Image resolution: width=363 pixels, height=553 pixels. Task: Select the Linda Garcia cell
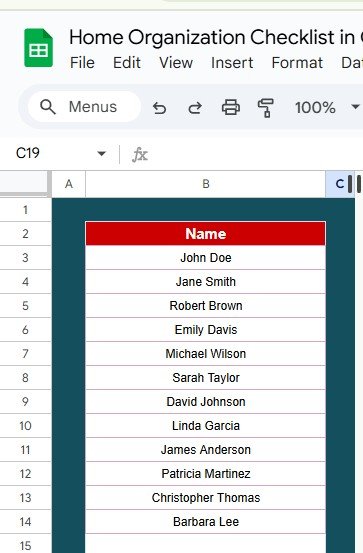click(206, 426)
